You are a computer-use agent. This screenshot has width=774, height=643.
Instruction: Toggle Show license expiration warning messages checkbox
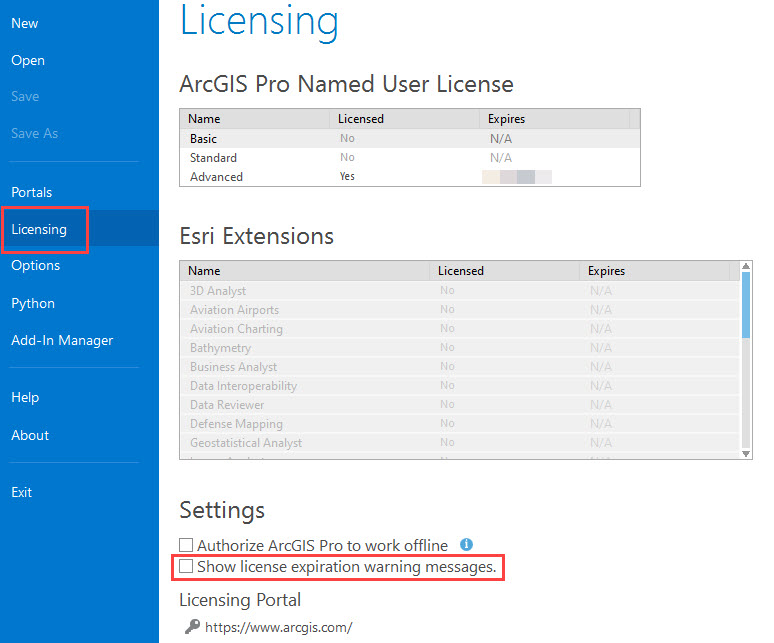click(186, 566)
